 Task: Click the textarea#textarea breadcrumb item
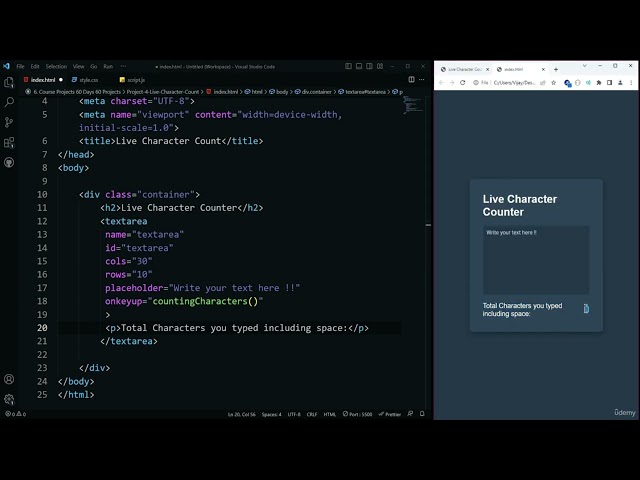pyautogui.click(x=362, y=92)
